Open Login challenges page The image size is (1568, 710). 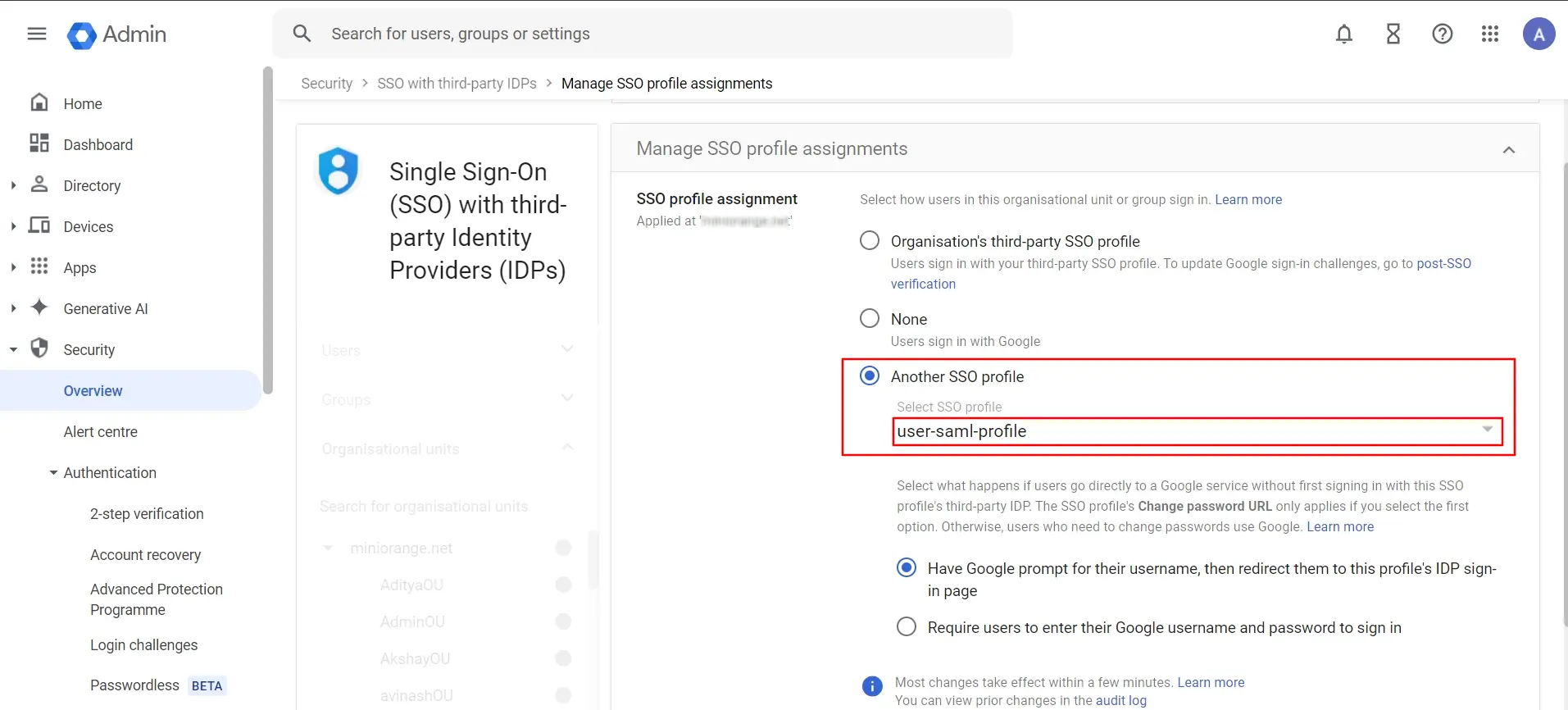tap(144, 645)
